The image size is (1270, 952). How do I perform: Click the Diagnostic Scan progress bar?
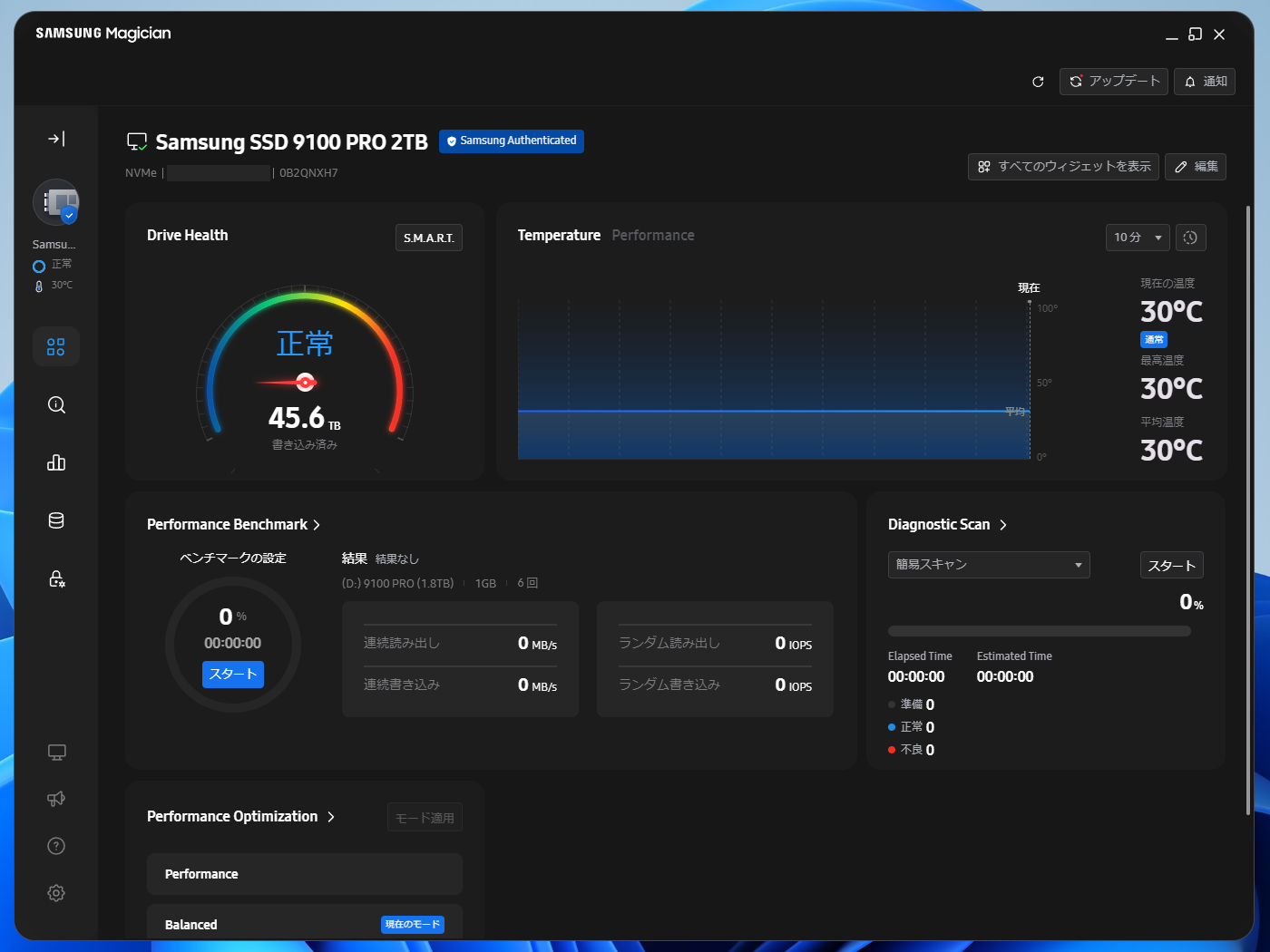pos(1040,631)
